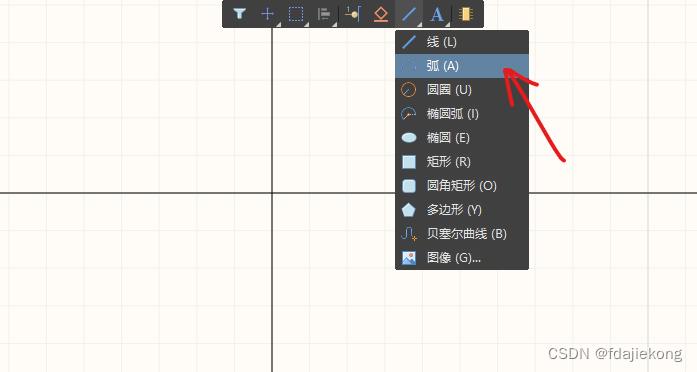Open the align objects tool
This screenshot has height=372, width=697.
(x=324, y=14)
